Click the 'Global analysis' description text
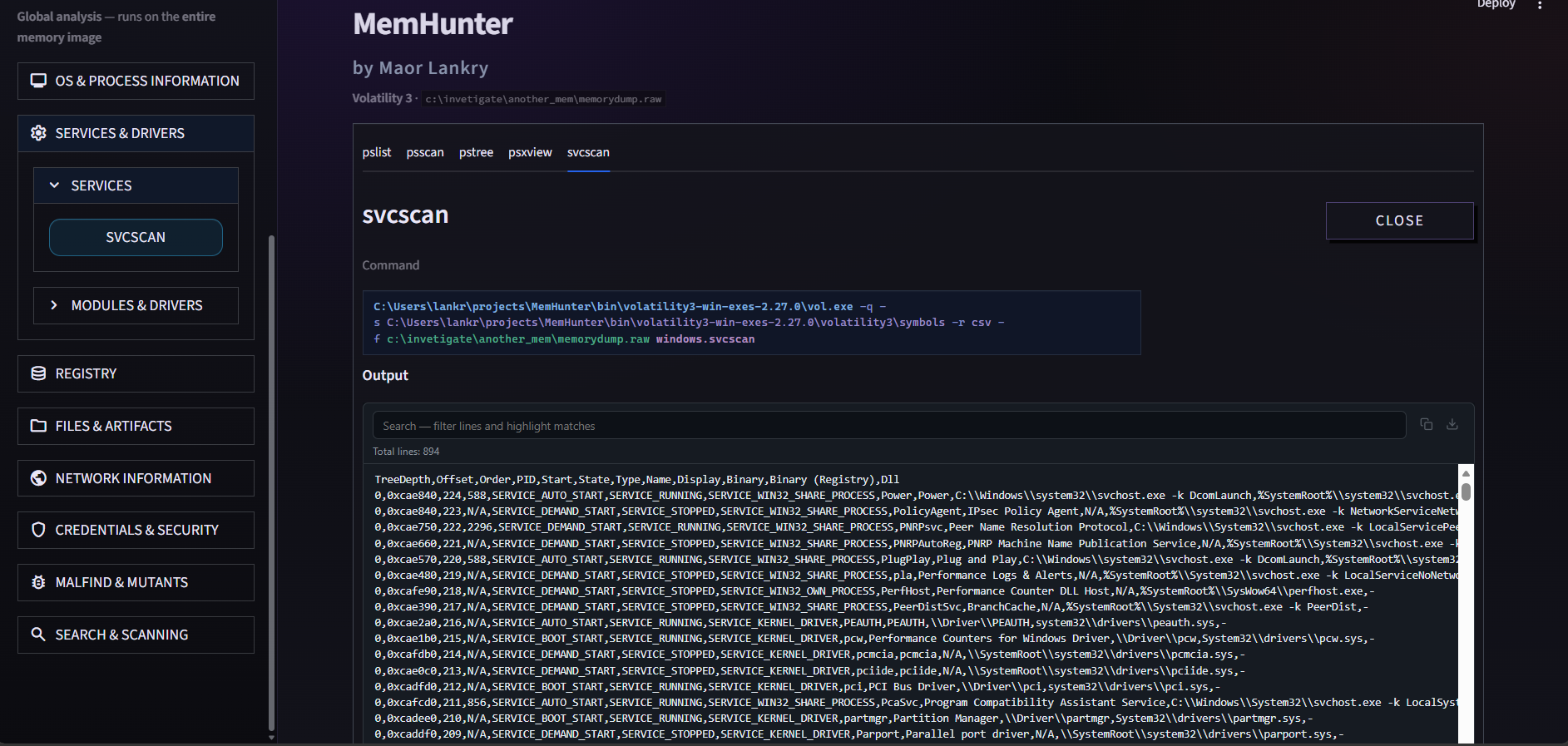This screenshot has width=1568, height=746. [x=116, y=27]
